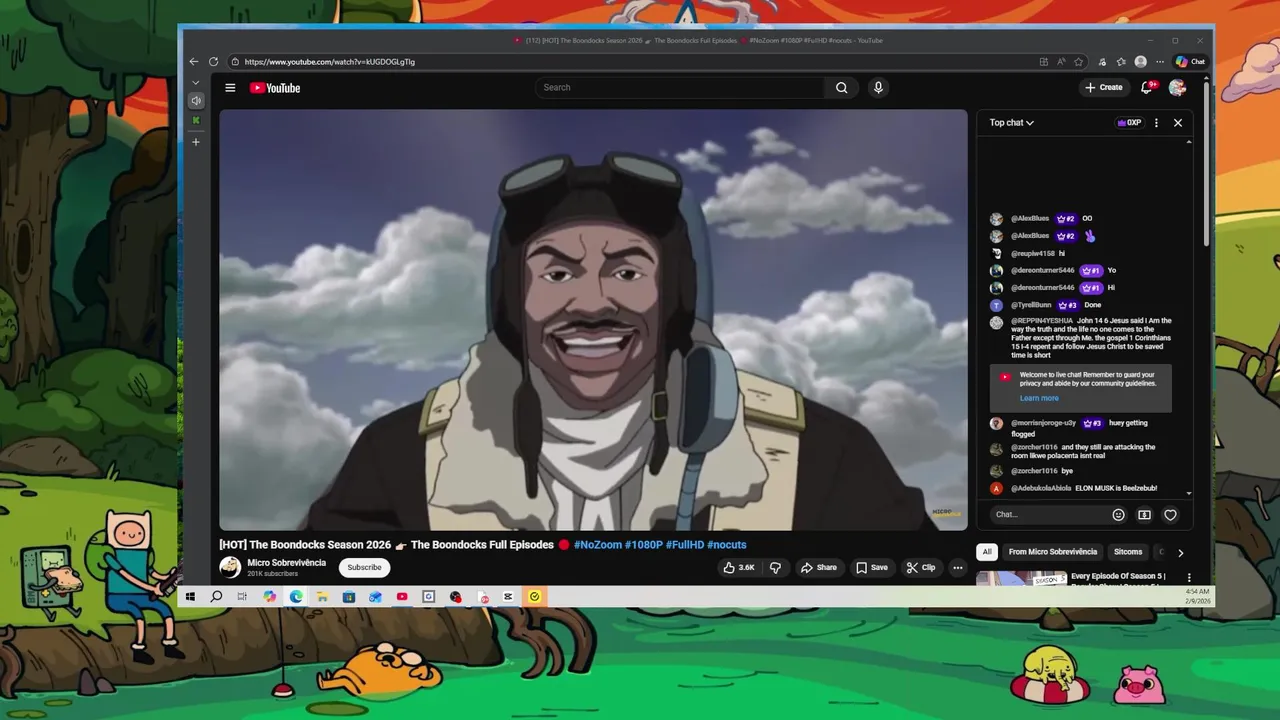Open Edge Settings and more ellipsis
The width and height of the screenshot is (1280, 720).
click(1160, 62)
